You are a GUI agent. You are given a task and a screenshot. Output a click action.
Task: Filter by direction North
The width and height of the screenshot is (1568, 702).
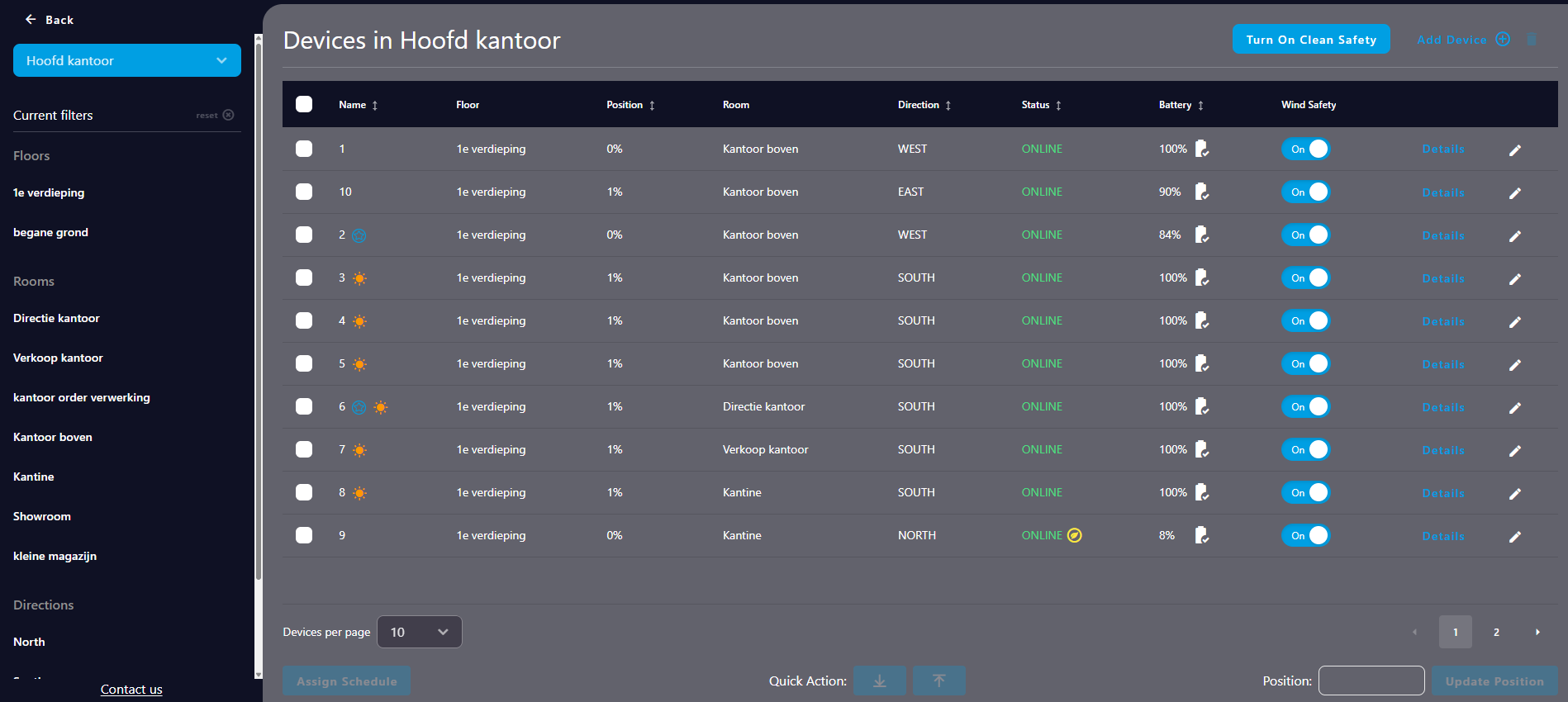pyautogui.click(x=29, y=642)
